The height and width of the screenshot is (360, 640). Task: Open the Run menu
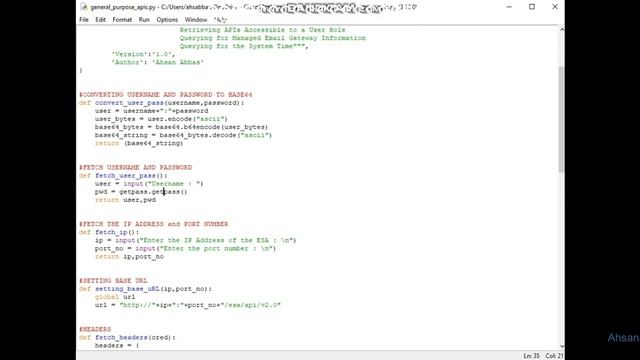[x=144, y=20]
